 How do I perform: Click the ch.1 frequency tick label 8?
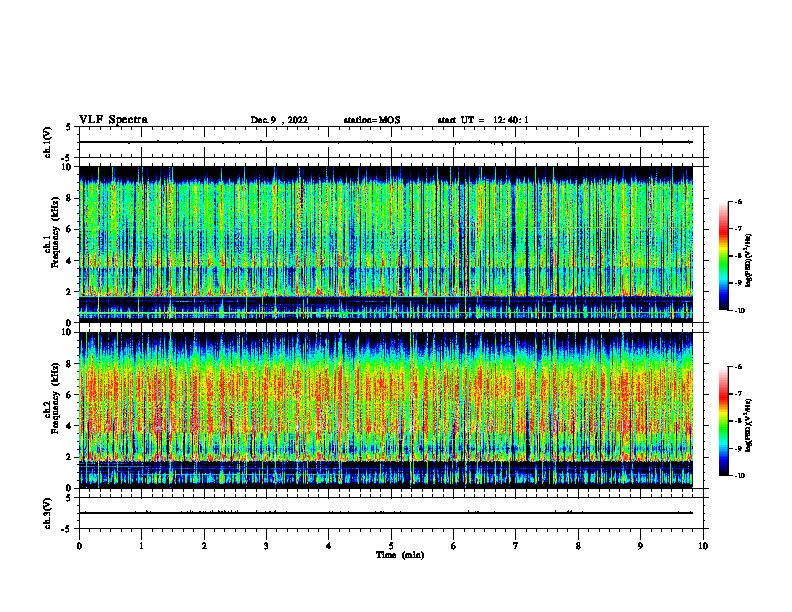70,198
